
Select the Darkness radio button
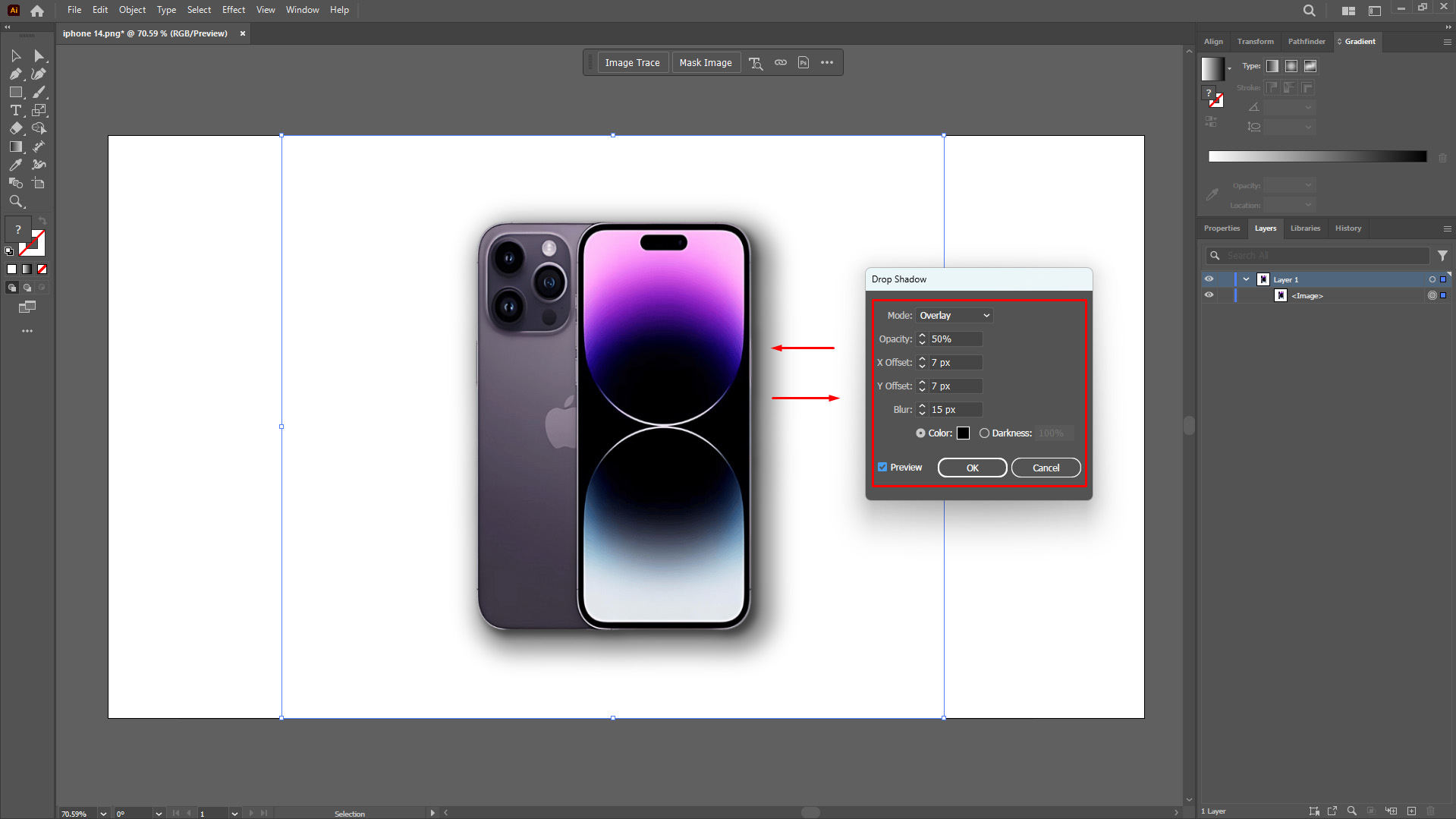985,433
